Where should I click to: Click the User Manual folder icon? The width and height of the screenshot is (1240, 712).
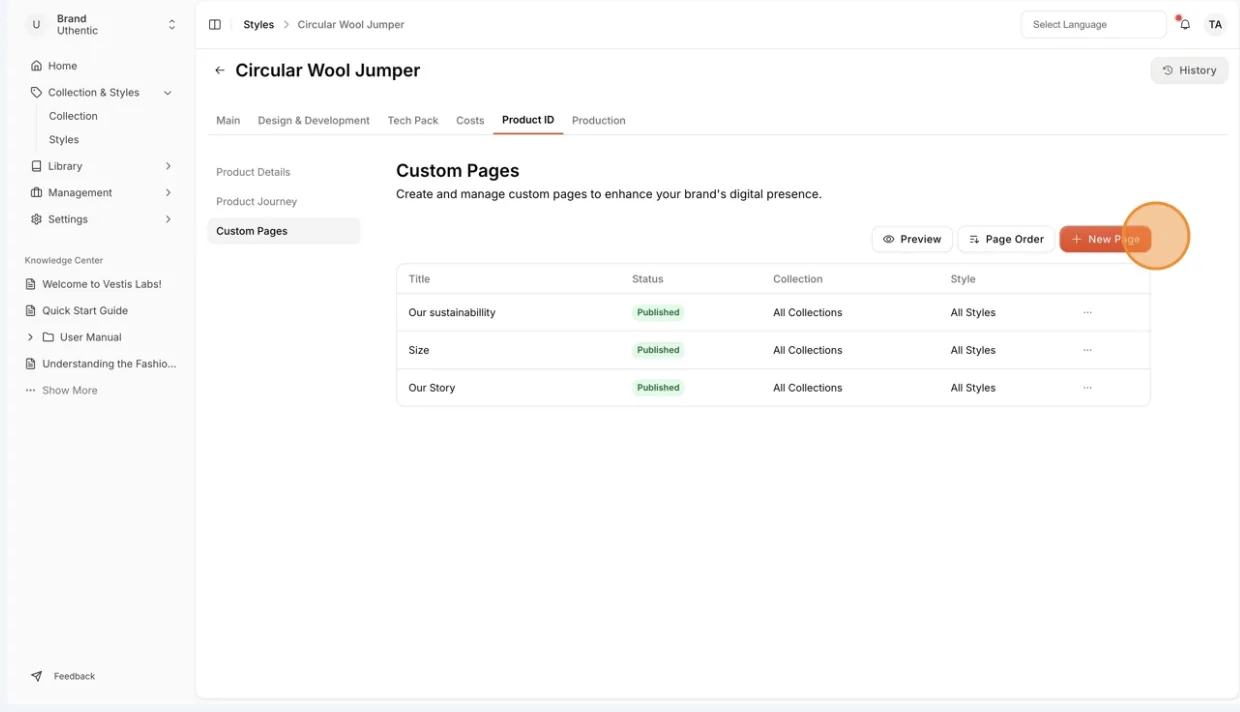point(48,337)
